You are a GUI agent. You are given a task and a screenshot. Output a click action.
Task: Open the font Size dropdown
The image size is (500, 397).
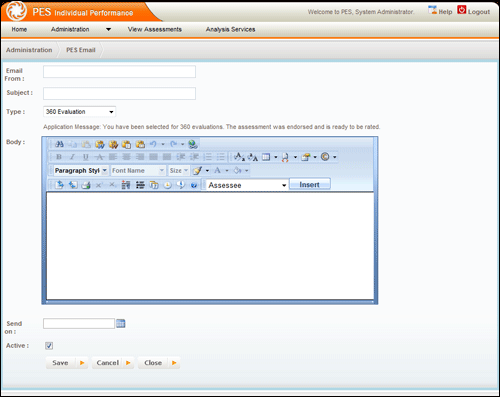179,171
